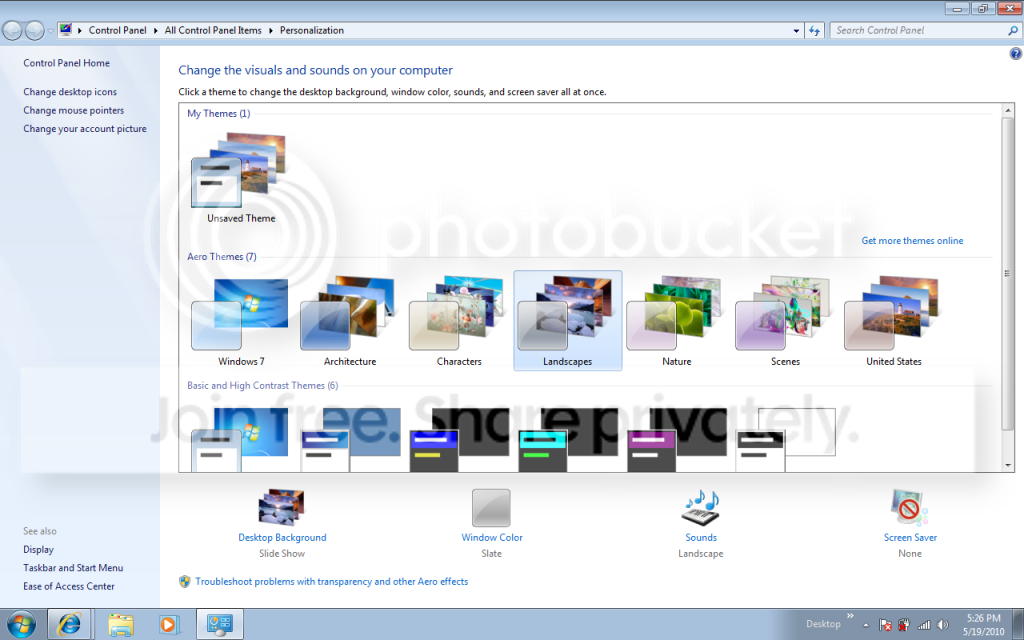
Task: Go to Control Panel Home
Action: [67, 63]
